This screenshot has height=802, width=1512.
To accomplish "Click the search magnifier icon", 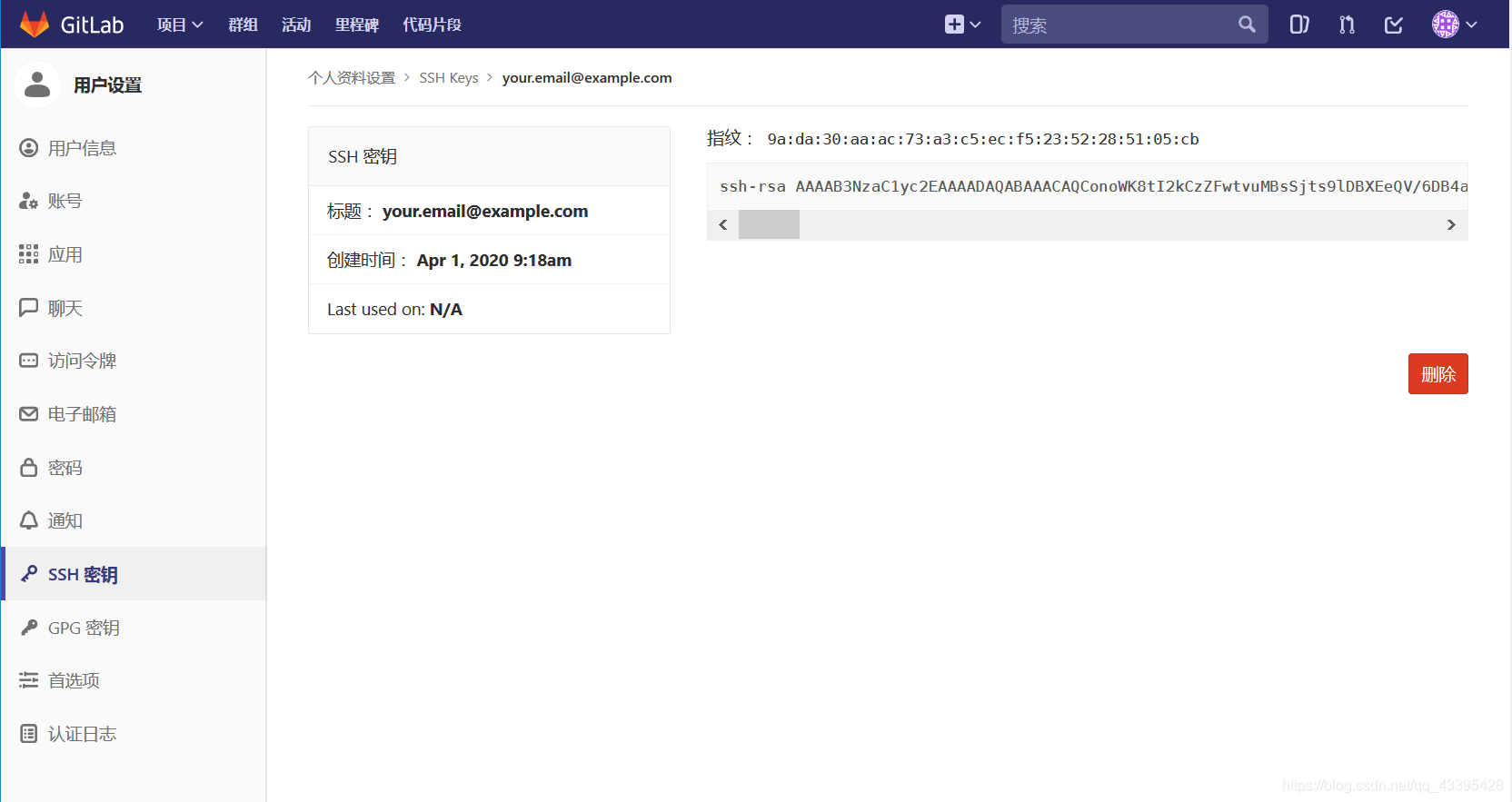I will 1247,25.
